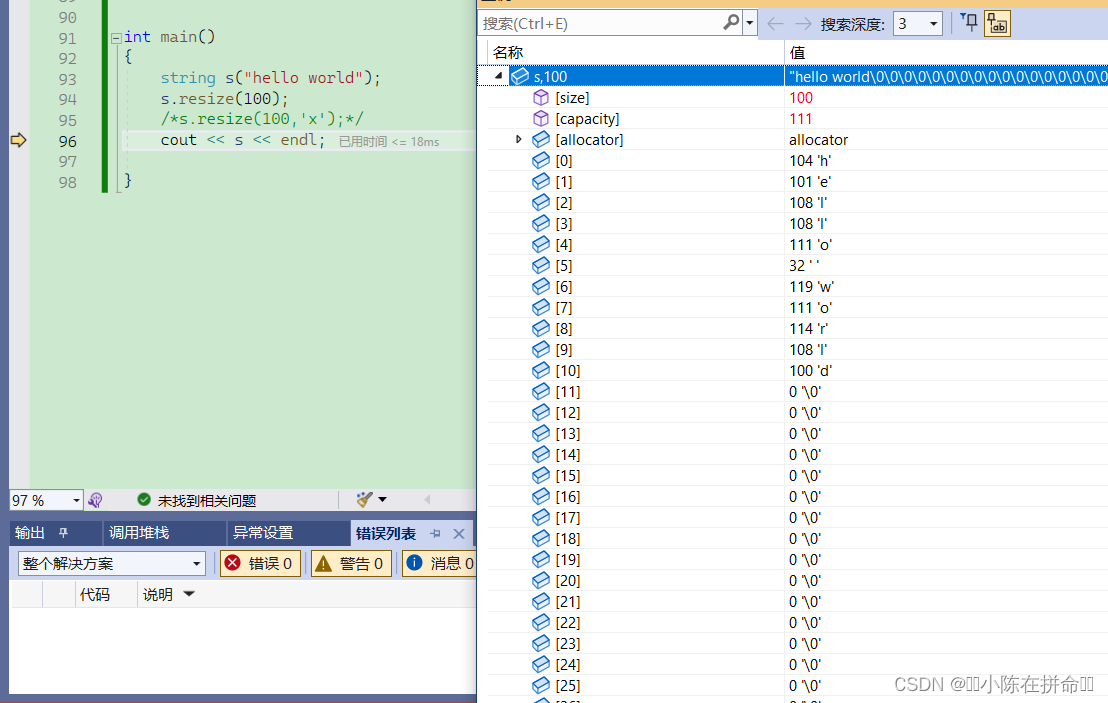Click the green check 未找到相关问题 indicator
Screen dimensions: 1108x703
(x=196, y=500)
